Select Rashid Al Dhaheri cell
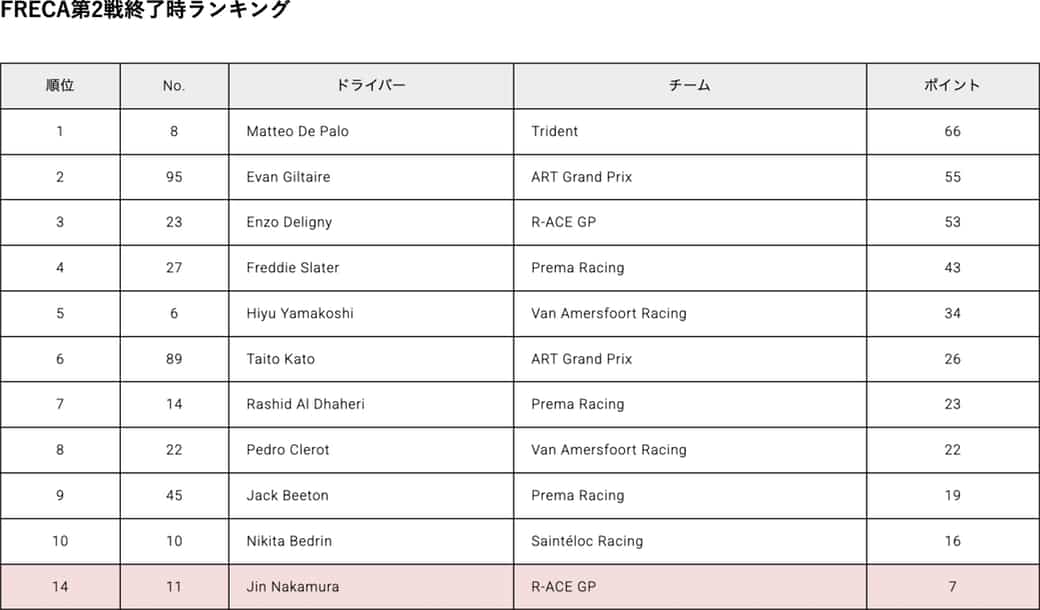 371,404
